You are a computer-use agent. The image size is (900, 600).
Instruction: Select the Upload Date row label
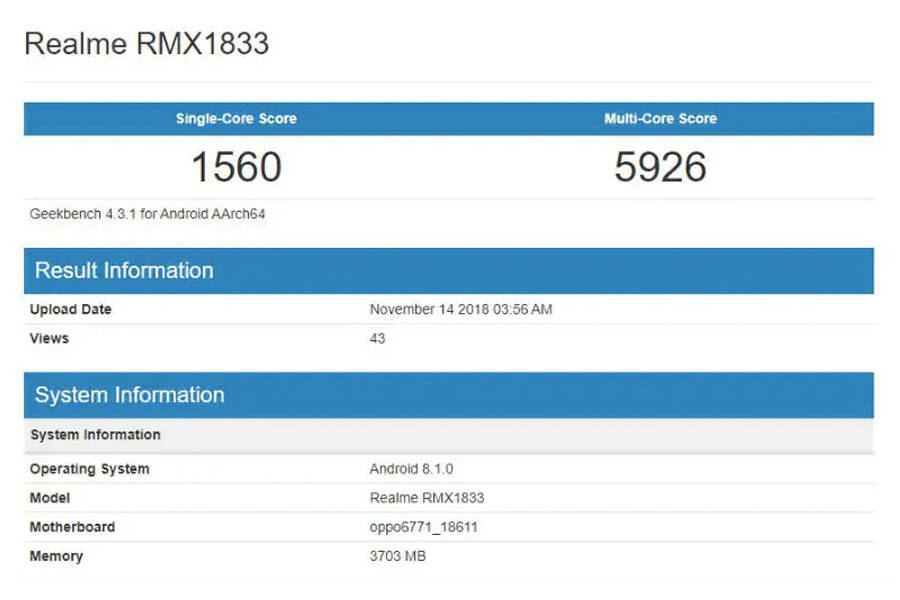pos(70,309)
